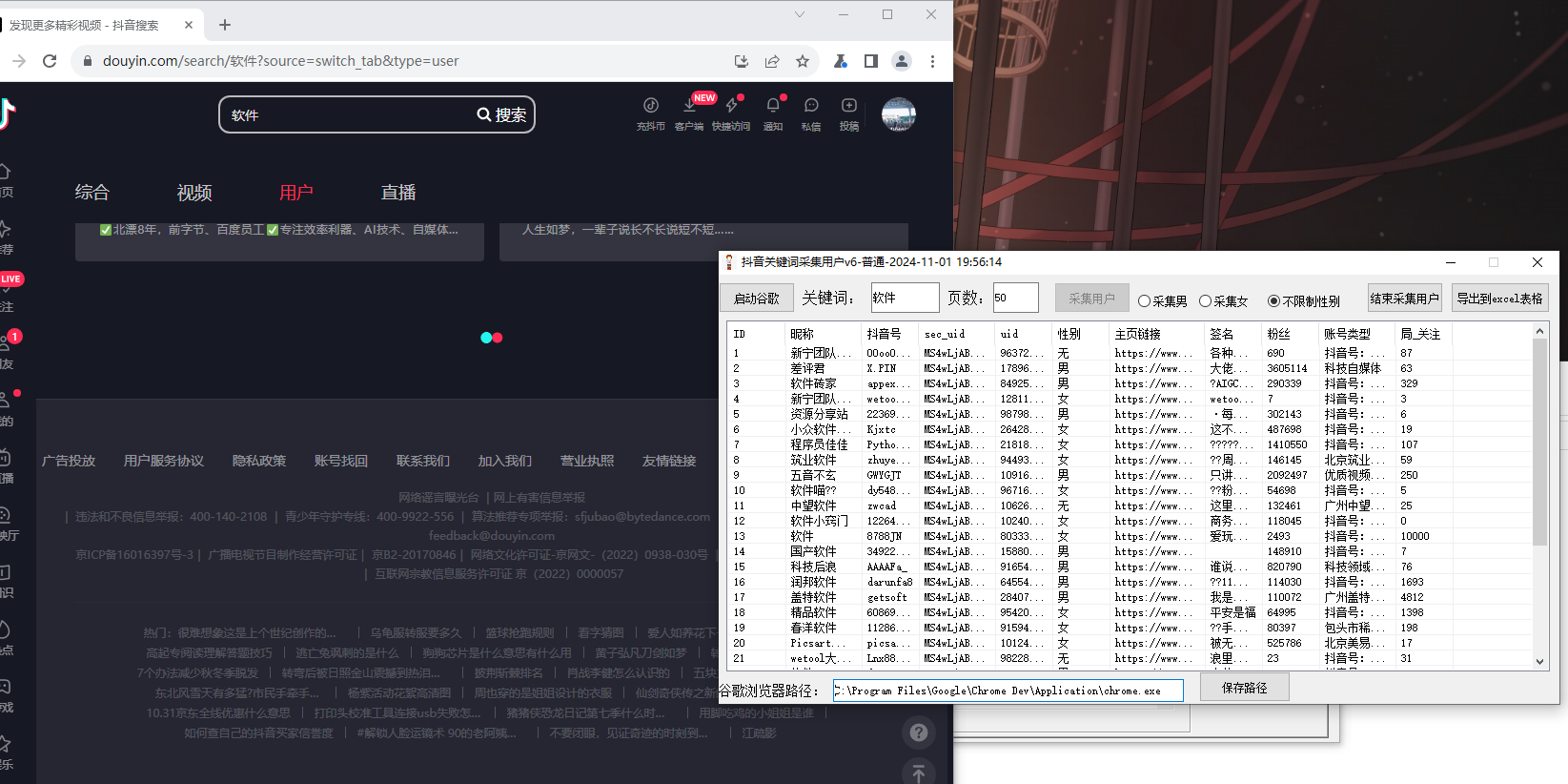Switch to the 用户 tab
1568x784 pixels.
pyautogui.click(x=296, y=192)
